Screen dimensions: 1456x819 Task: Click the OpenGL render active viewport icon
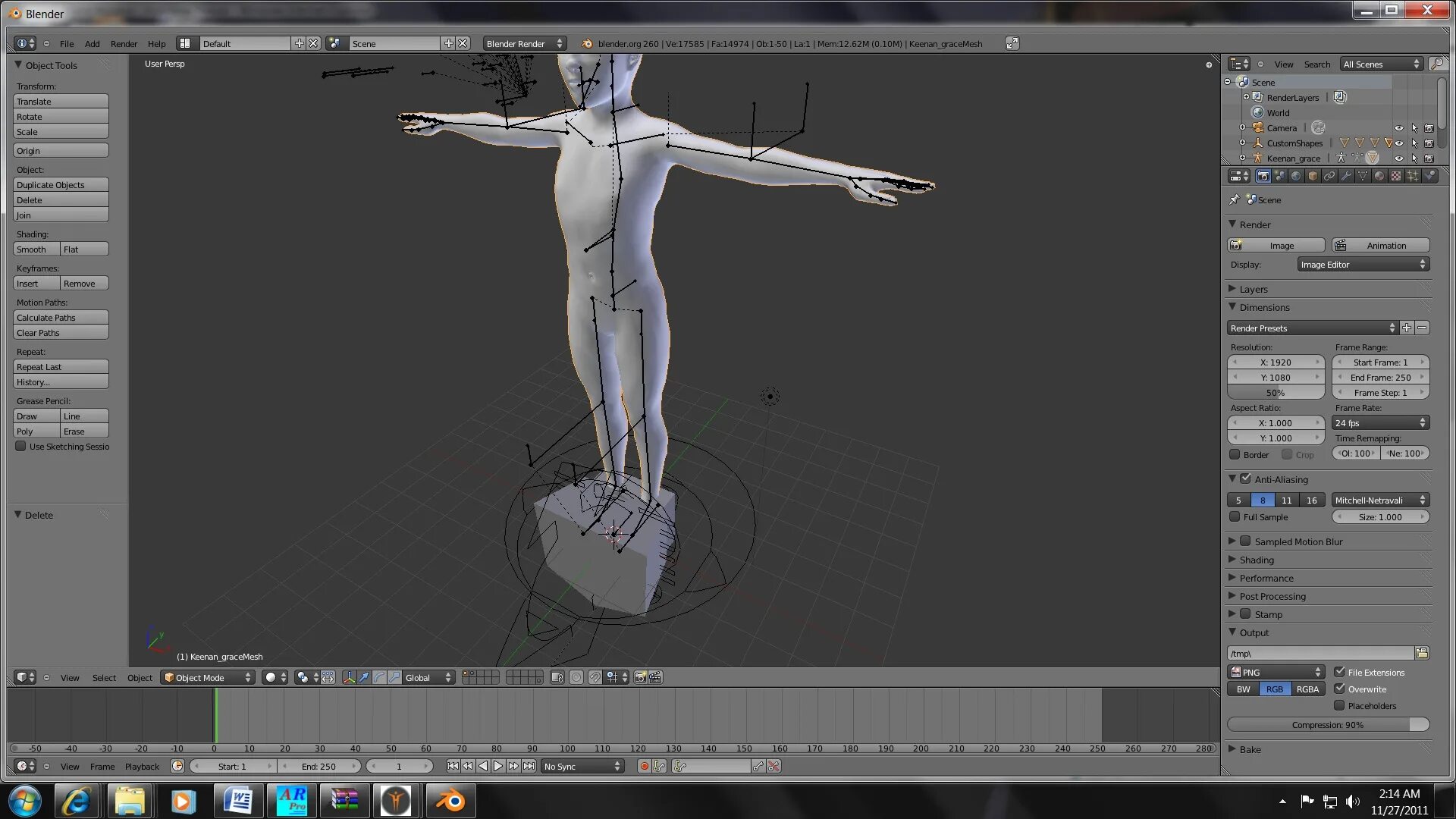coord(640,677)
